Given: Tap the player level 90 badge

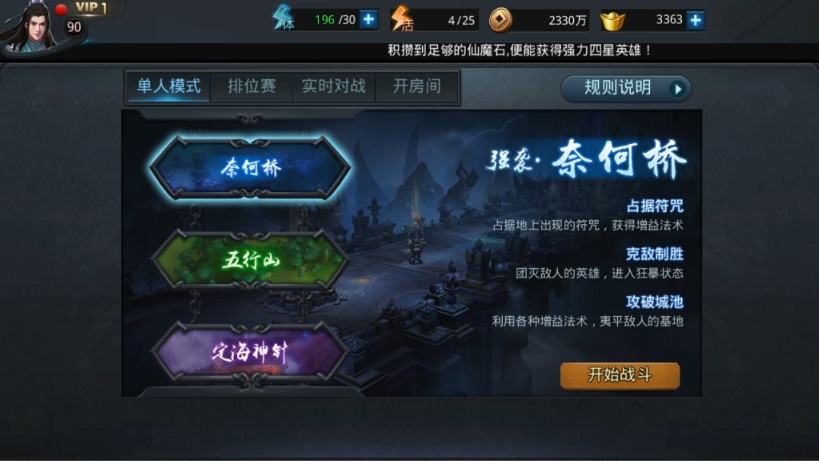Looking at the screenshot, I should pos(74,27).
